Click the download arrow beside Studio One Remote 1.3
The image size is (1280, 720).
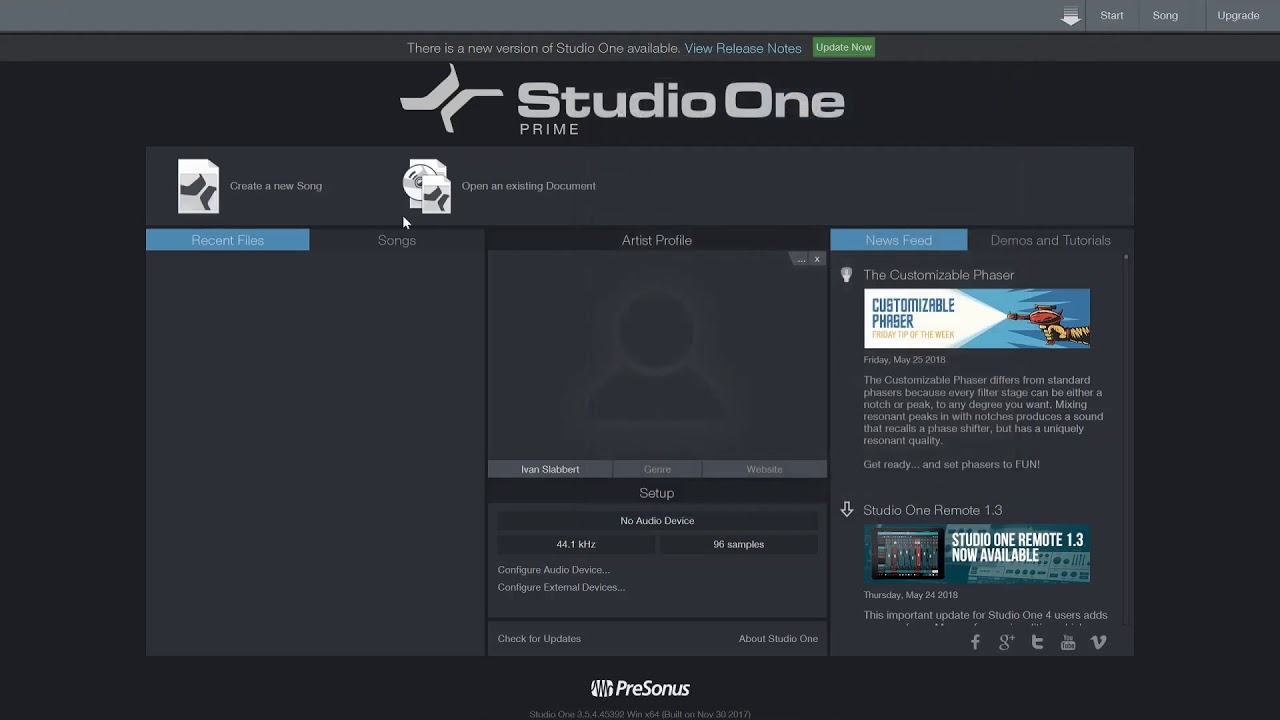click(846, 510)
